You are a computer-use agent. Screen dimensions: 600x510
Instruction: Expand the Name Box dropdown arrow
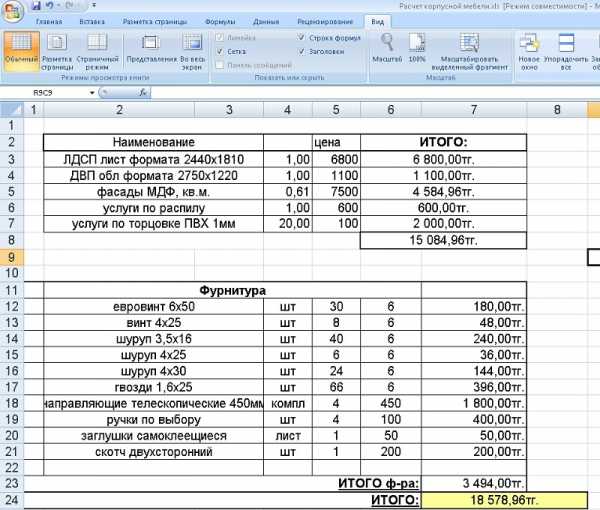click(x=92, y=91)
